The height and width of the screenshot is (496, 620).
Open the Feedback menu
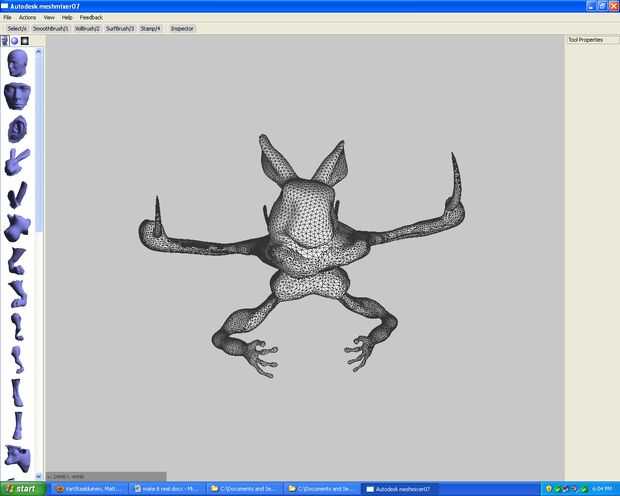tap(91, 17)
